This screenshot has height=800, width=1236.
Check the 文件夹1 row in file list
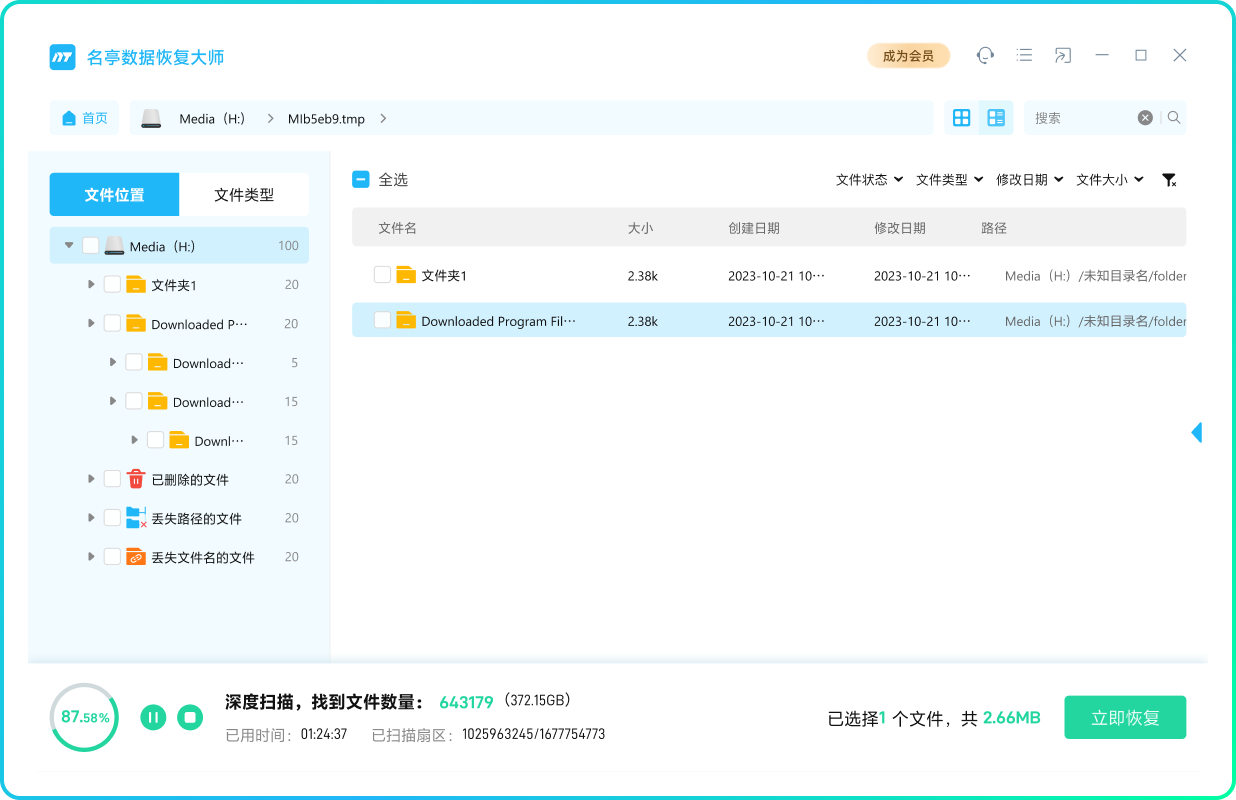382,275
